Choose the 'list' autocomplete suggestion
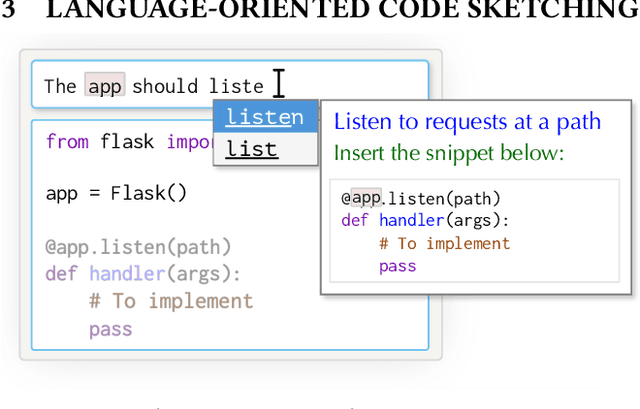The height and width of the screenshot is (409, 640). (252, 149)
